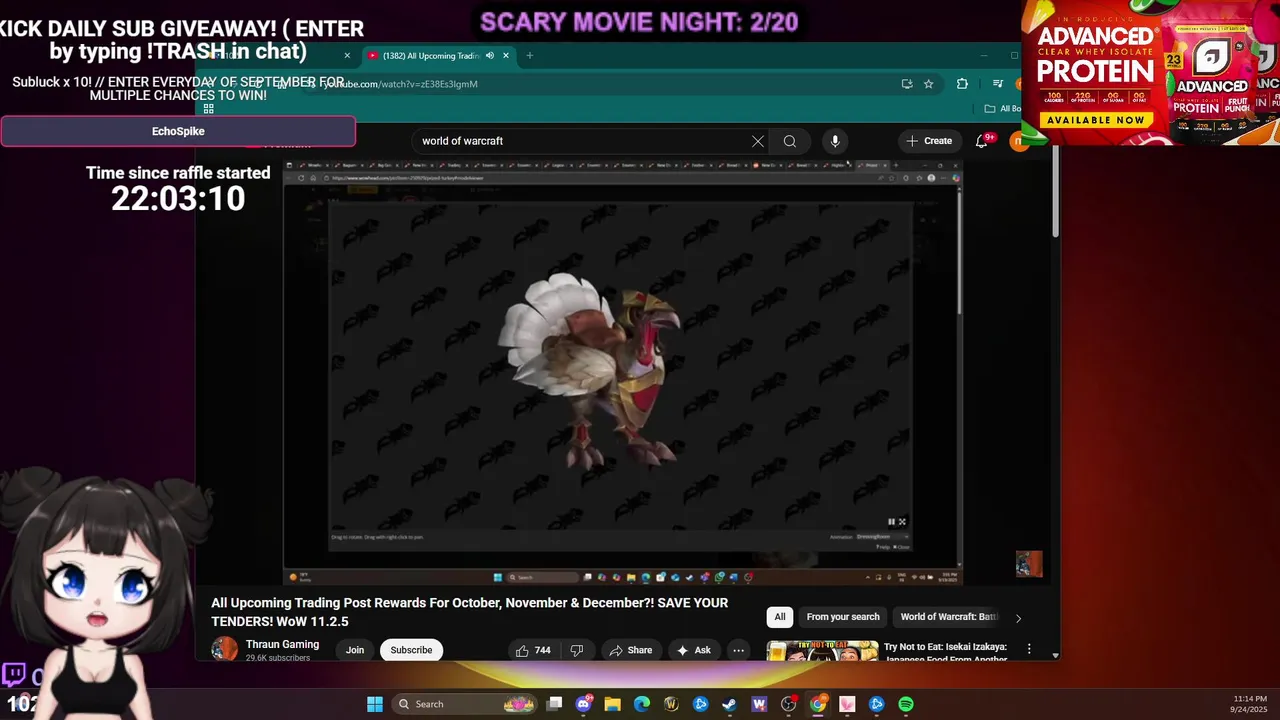The height and width of the screenshot is (720, 1280).
Task: Join the Thraun Gaming channel
Action: 355,650
